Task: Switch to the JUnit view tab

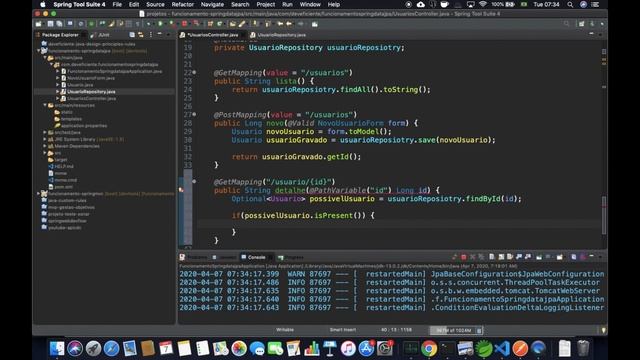Action: [x=100, y=35]
